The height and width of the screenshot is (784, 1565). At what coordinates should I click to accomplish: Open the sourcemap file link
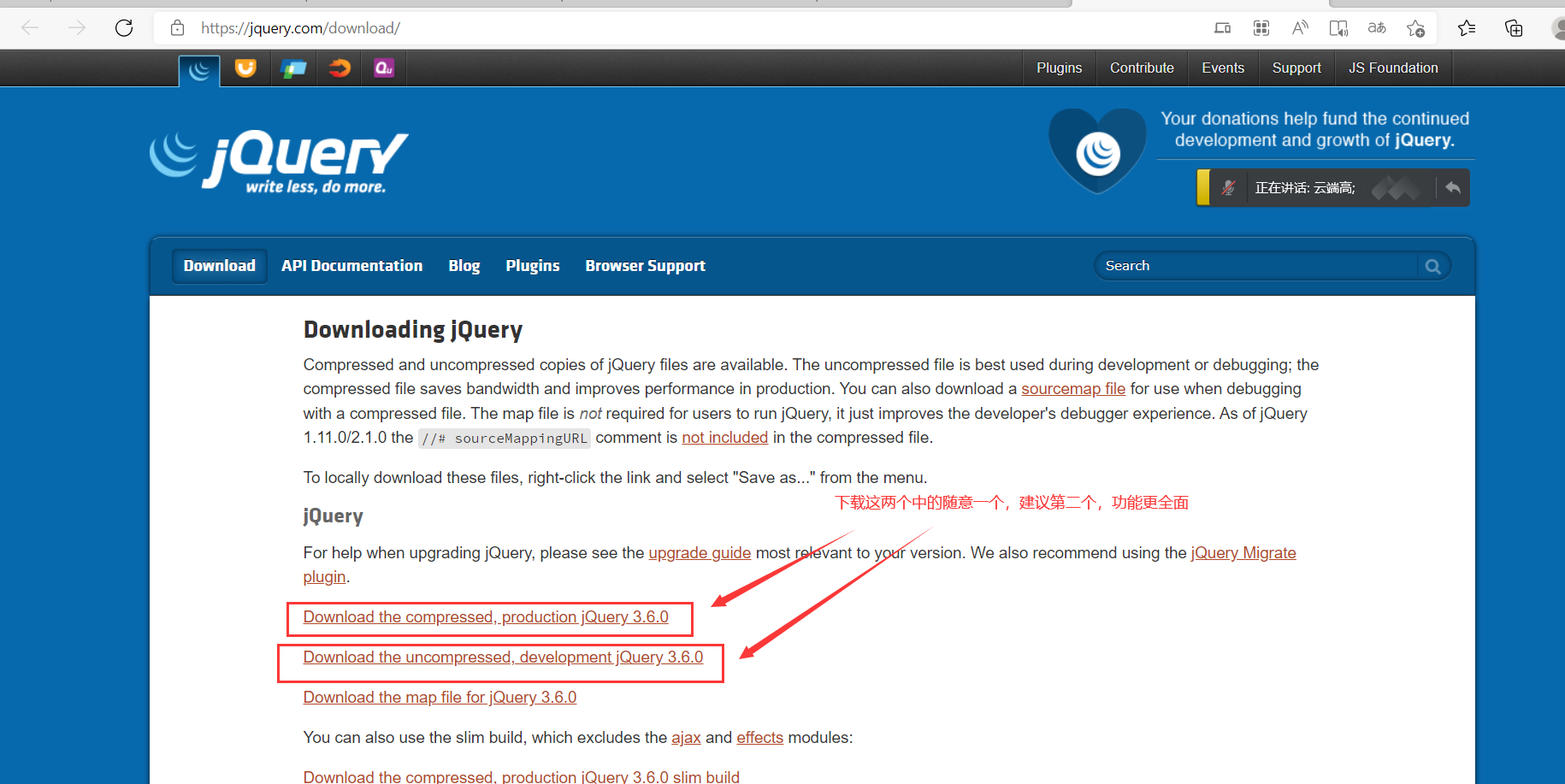click(x=1073, y=389)
